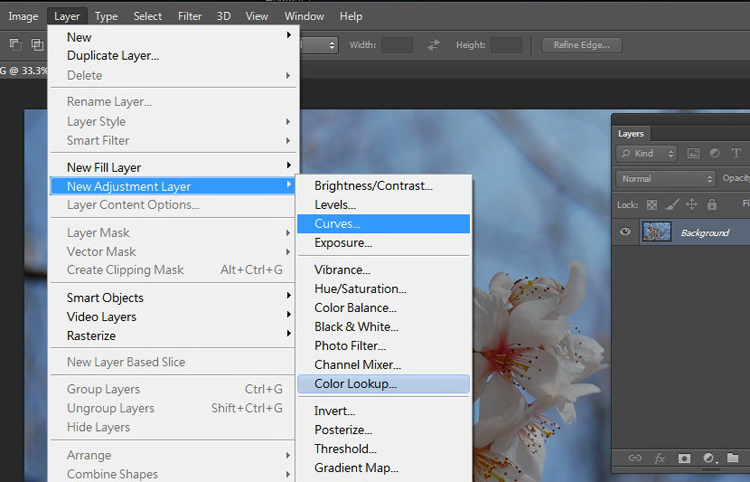
Task: Open the Filter menu
Action: point(190,16)
